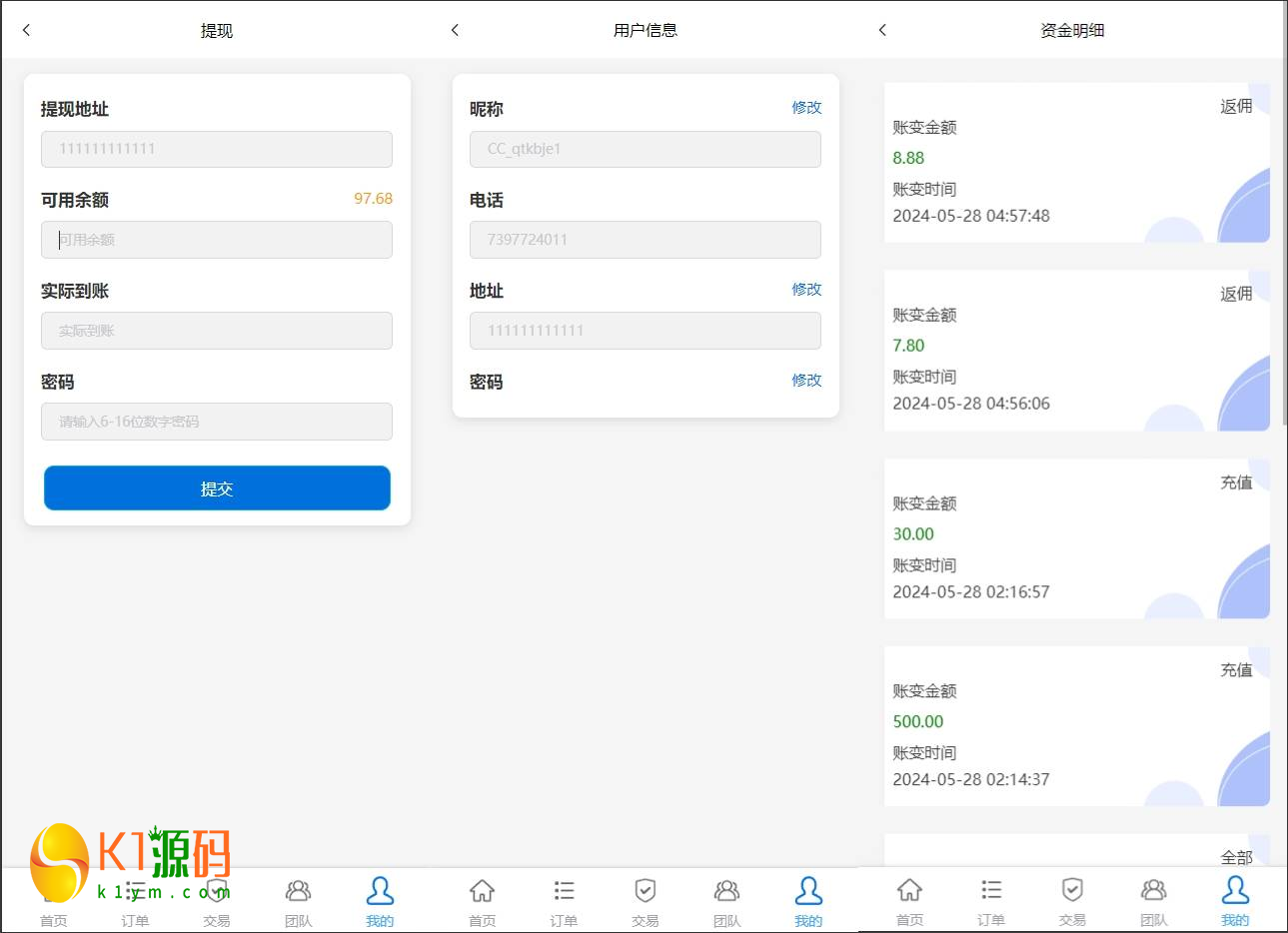The width and height of the screenshot is (1288, 933).
Task: Go back from the 提现 screen
Action: tap(27, 30)
